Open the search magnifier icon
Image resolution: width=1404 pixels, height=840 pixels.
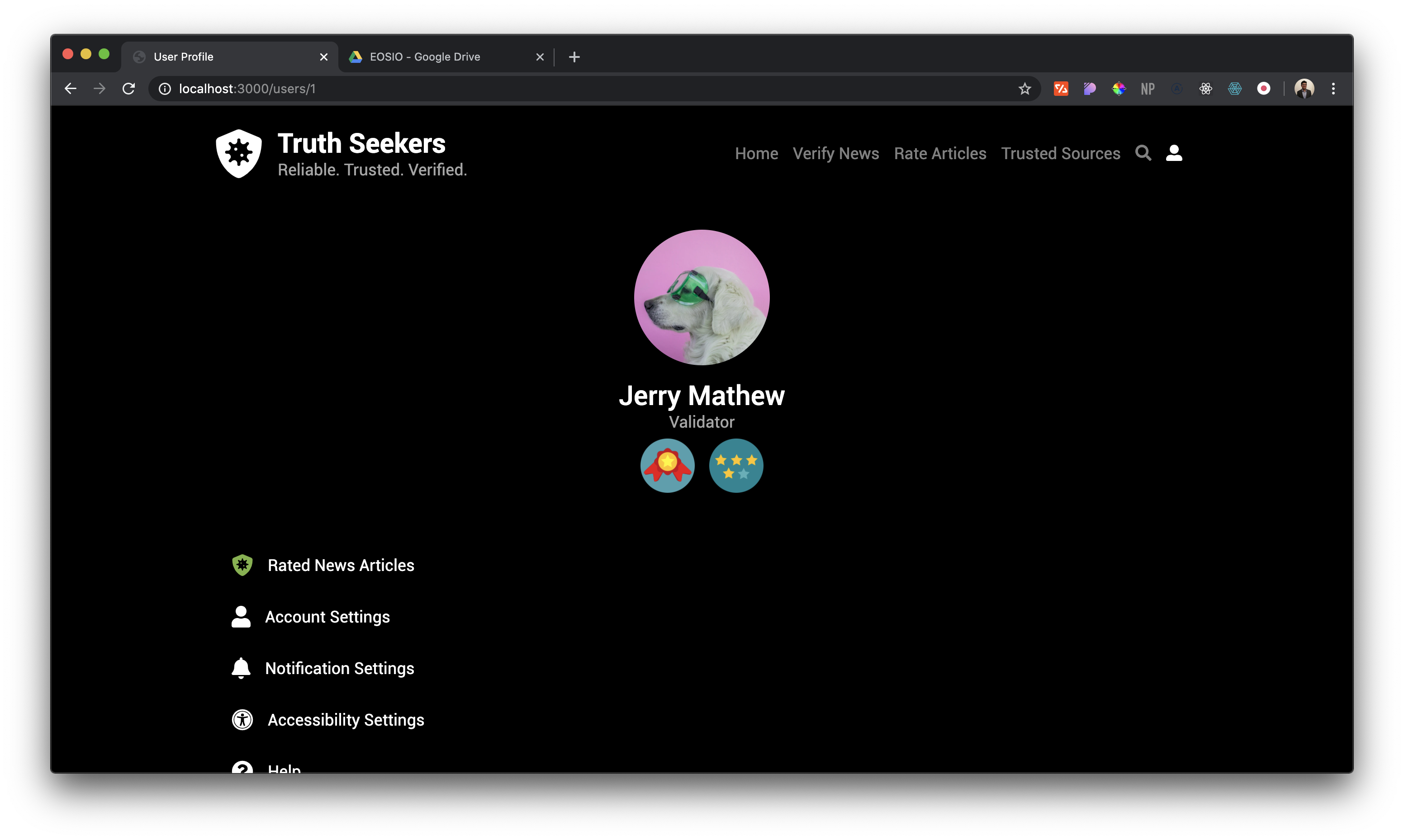coord(1143,153)
